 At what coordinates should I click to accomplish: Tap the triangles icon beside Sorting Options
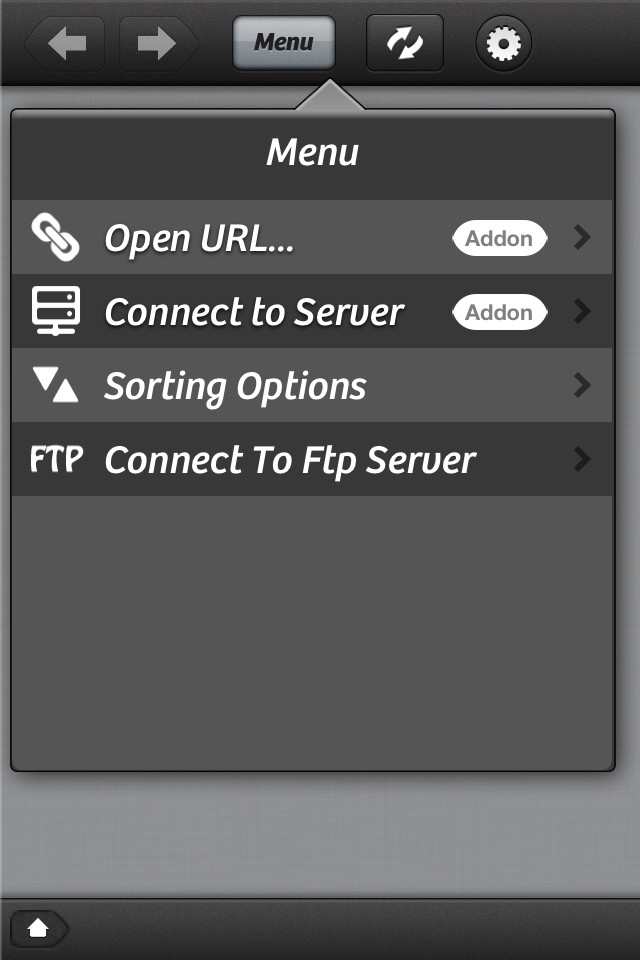pos(55,386)
